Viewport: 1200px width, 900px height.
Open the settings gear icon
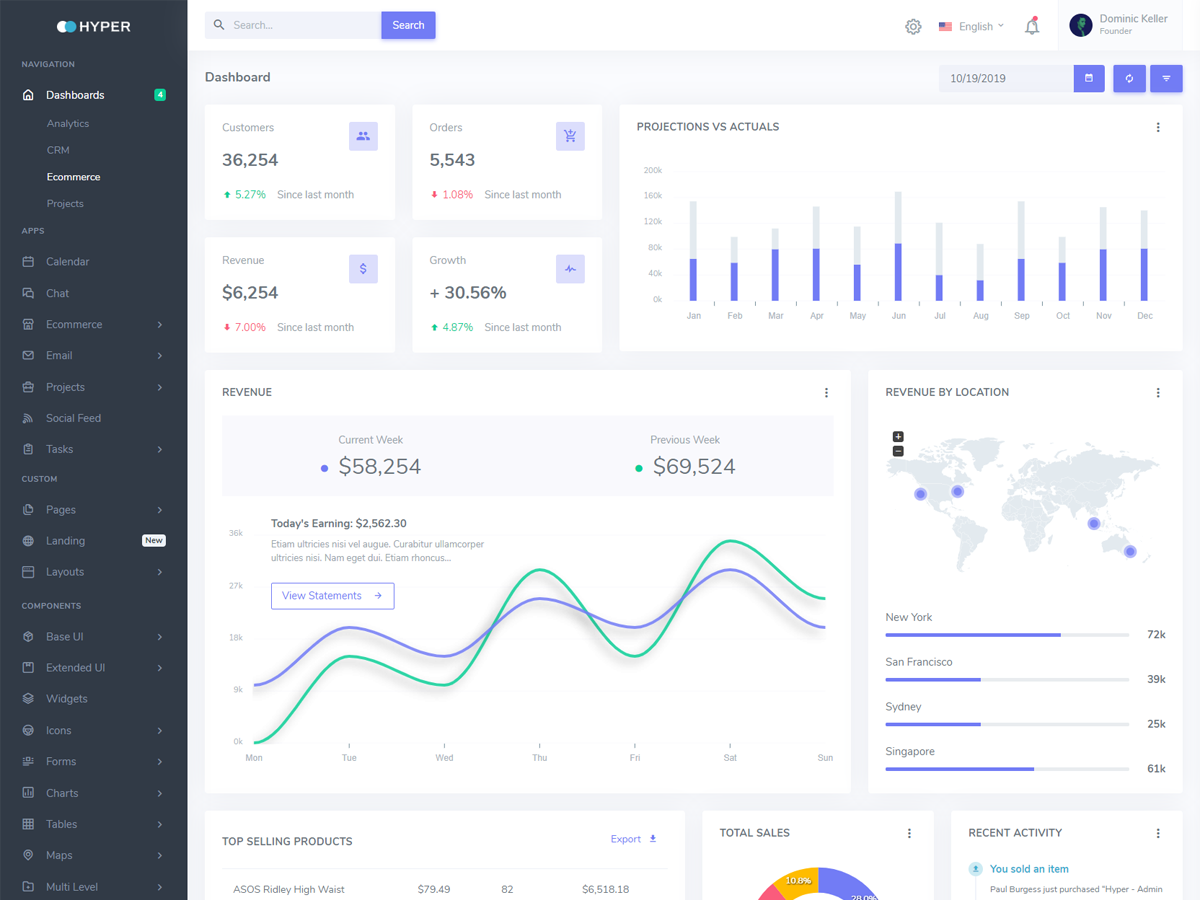point(913,27)
